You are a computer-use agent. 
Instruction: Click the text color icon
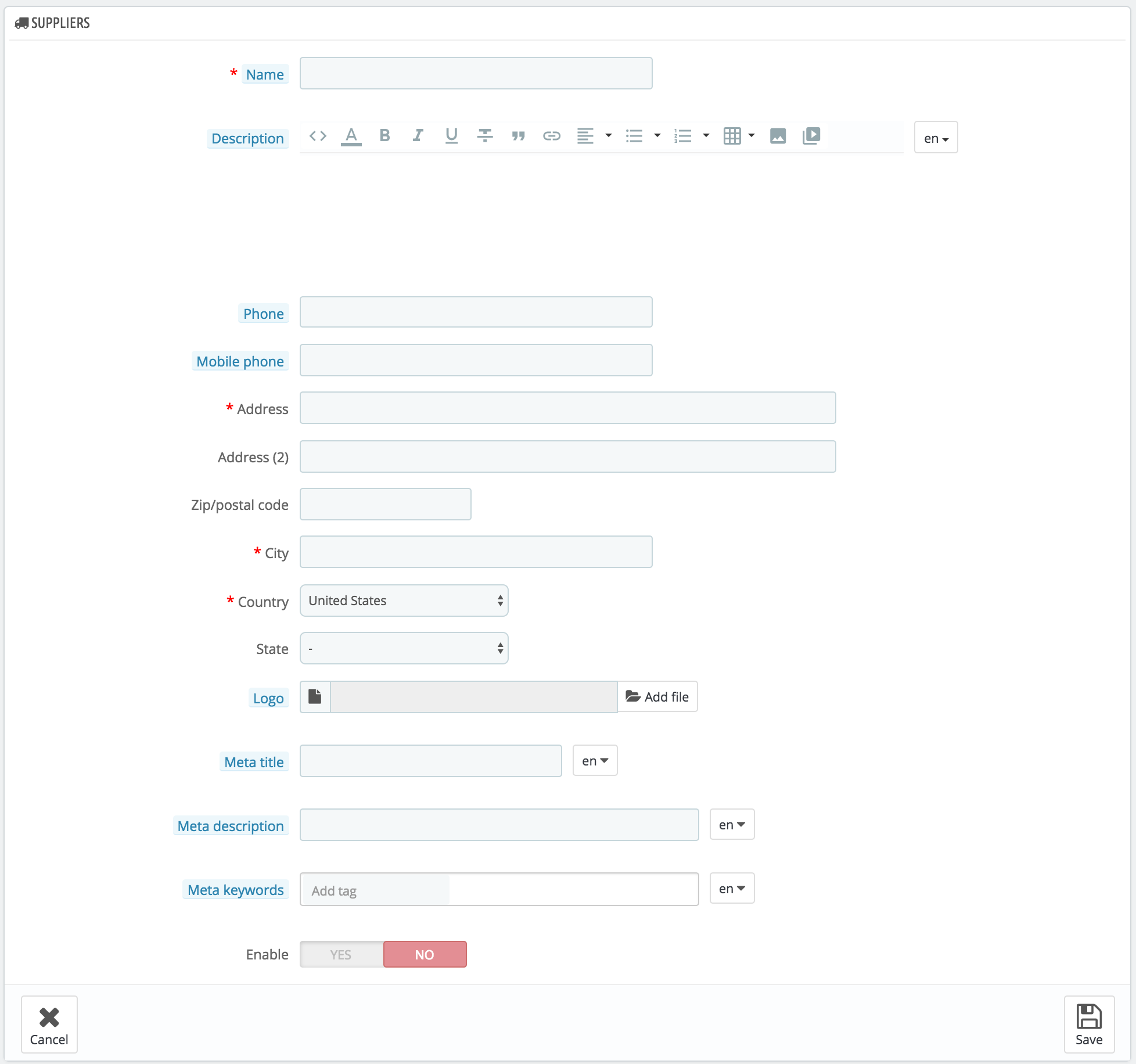pyautogui.click(x=351, y=136)
